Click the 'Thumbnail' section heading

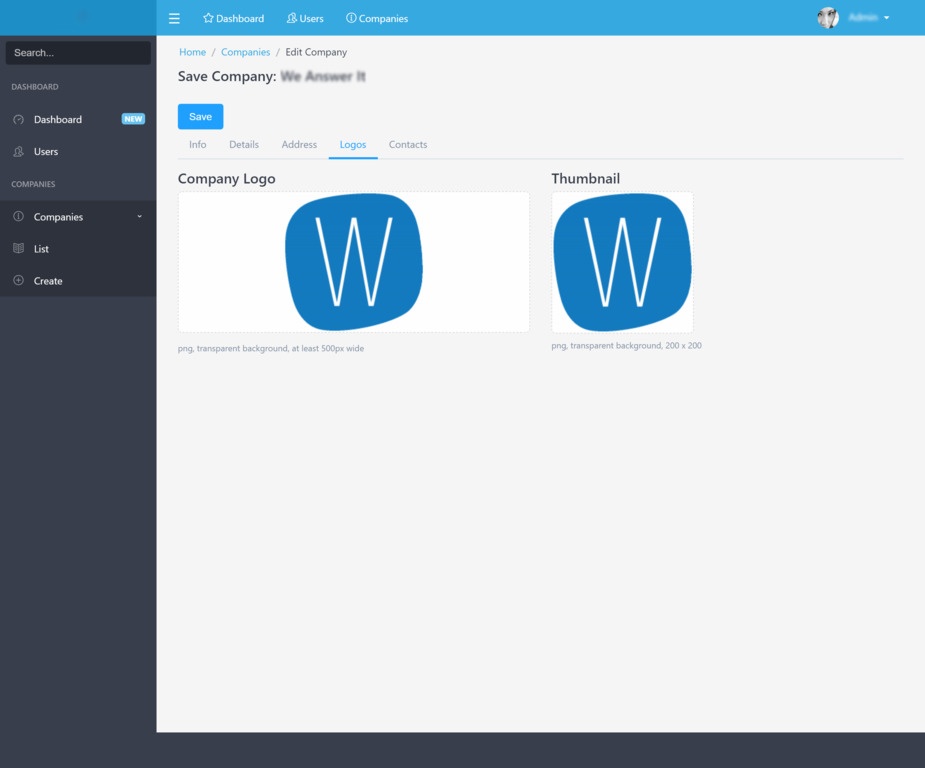click(586, 178)
